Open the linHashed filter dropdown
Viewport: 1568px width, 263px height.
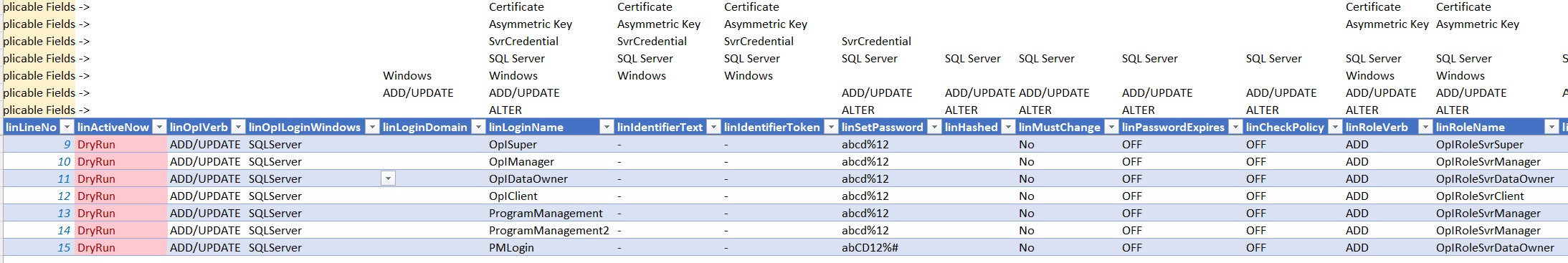(x=1008, y=128)
